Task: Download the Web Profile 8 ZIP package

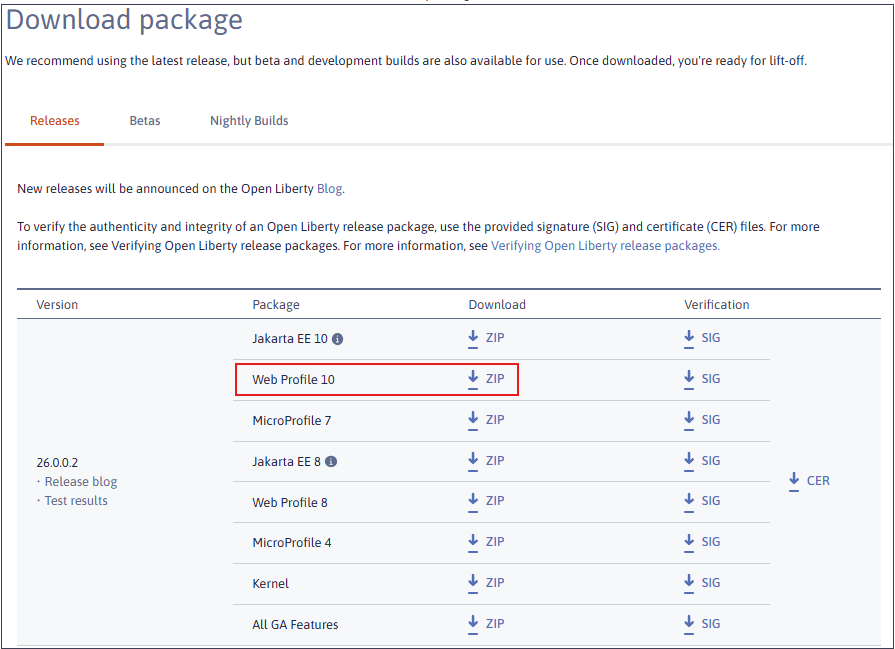Action: tap(486, 501)
